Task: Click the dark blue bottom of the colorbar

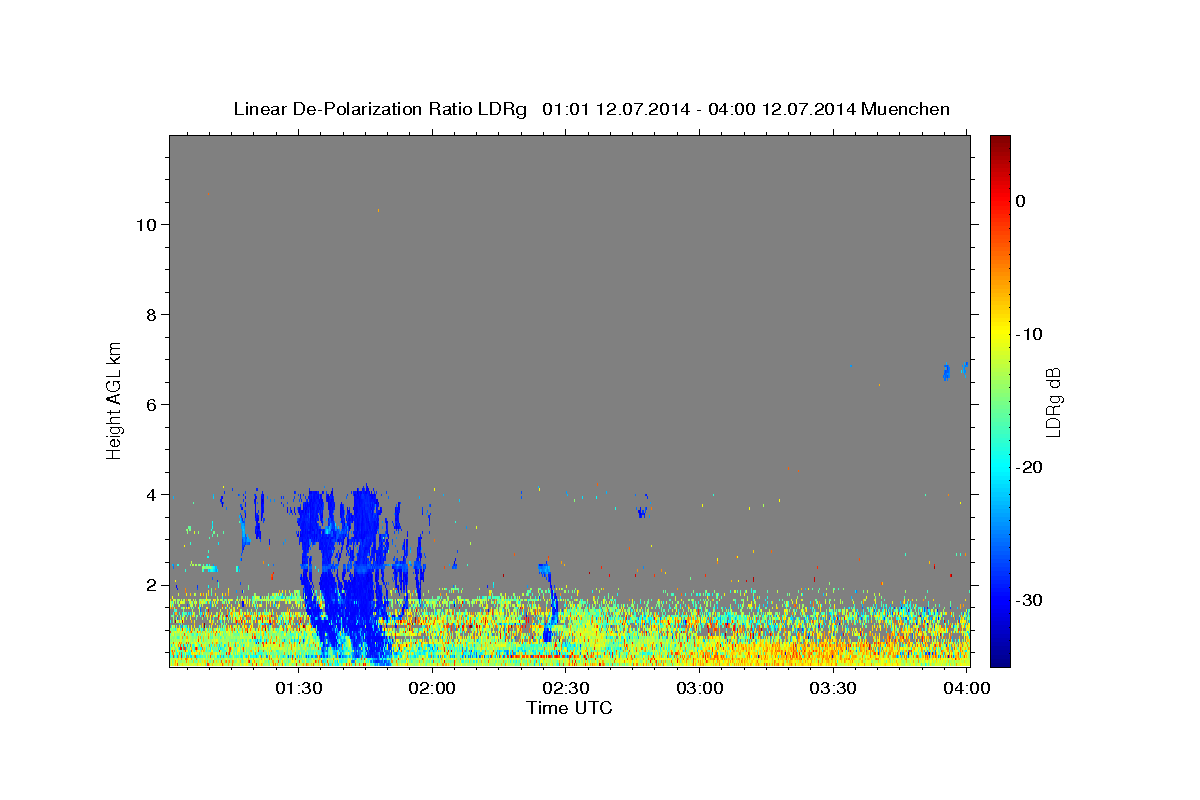Action: click(x=1000, y=656)
